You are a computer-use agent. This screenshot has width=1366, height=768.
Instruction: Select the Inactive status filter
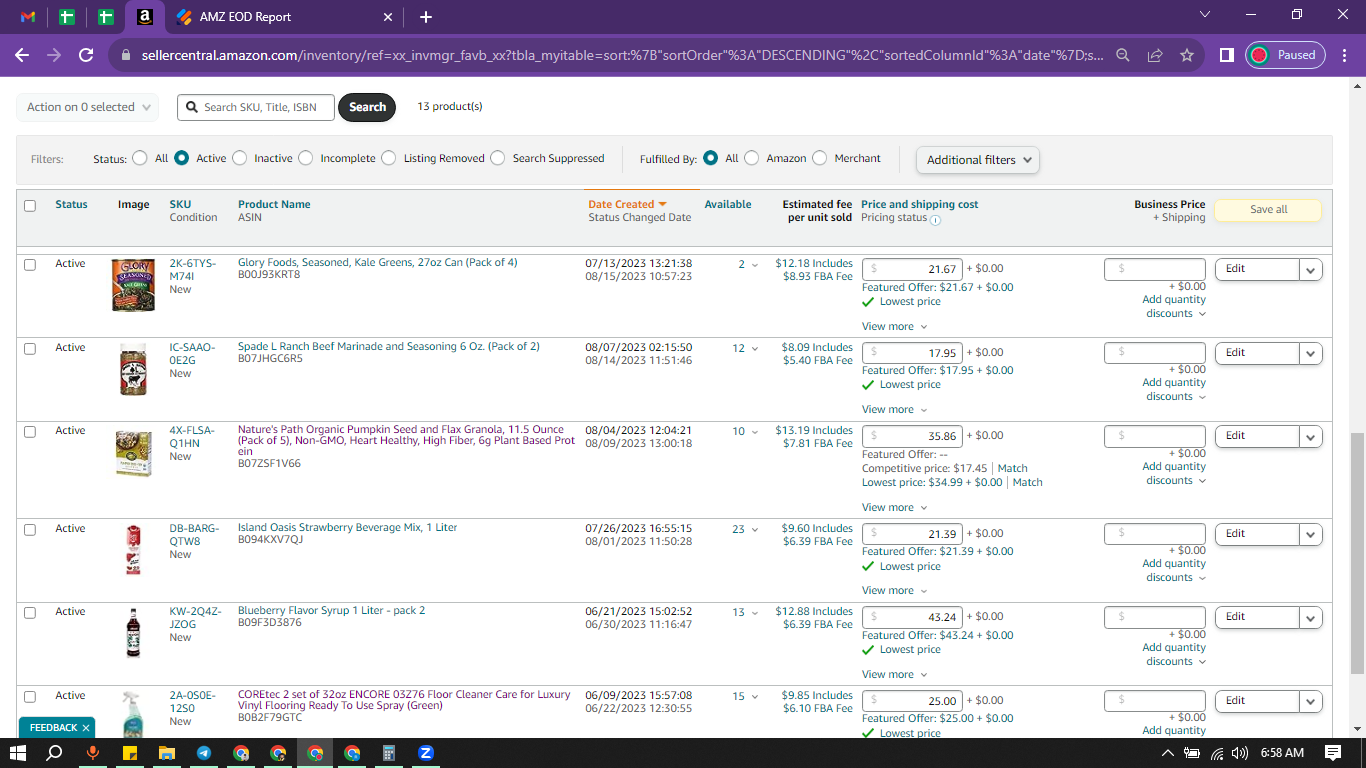click(x=240, y=158)
